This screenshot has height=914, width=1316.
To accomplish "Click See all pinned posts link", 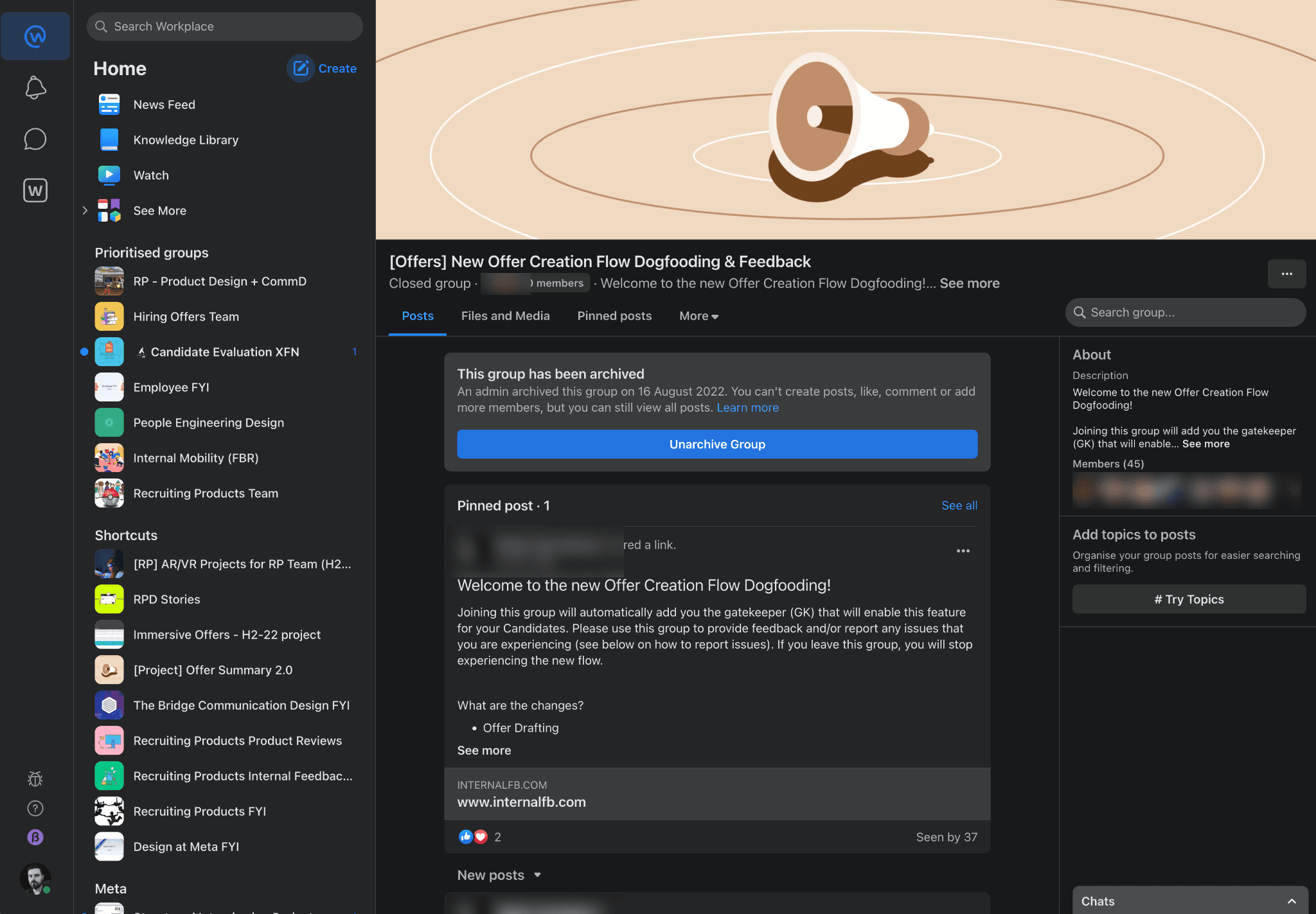I will coord(959,505).
